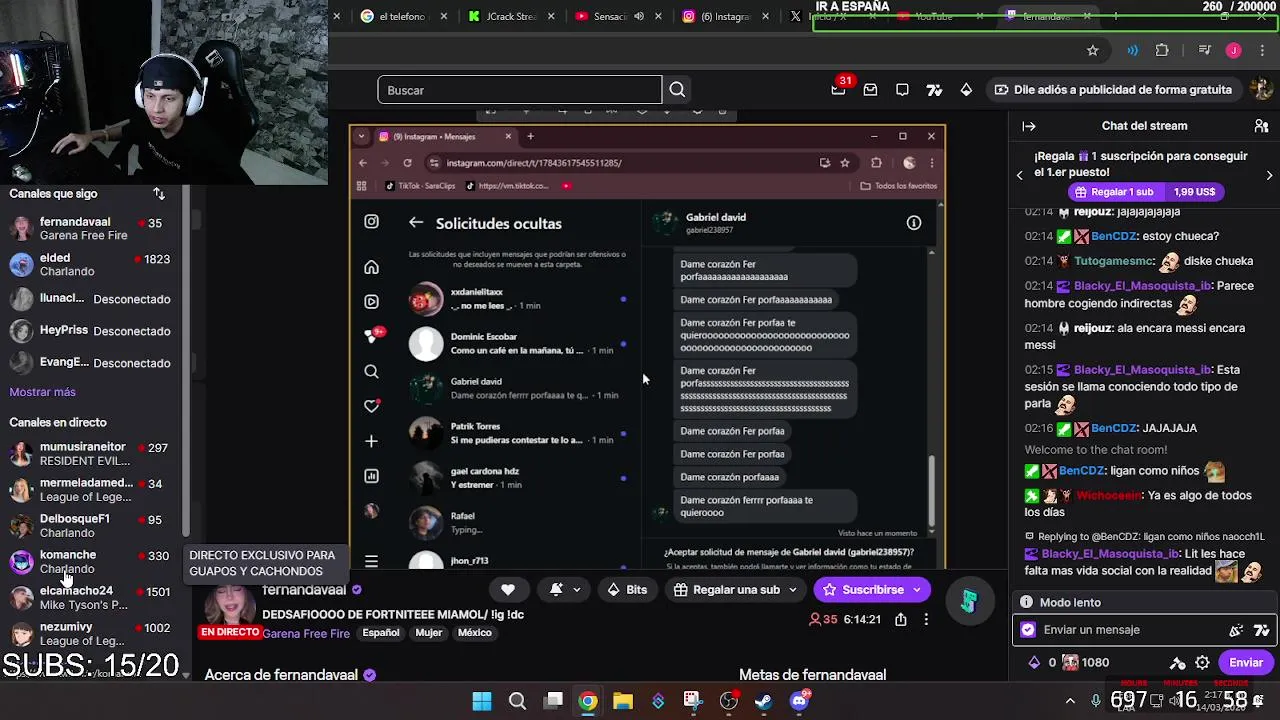This screenshot has height=720, width=1280.
Task: Open Chrome profile avatar J
Action: 1233,50
